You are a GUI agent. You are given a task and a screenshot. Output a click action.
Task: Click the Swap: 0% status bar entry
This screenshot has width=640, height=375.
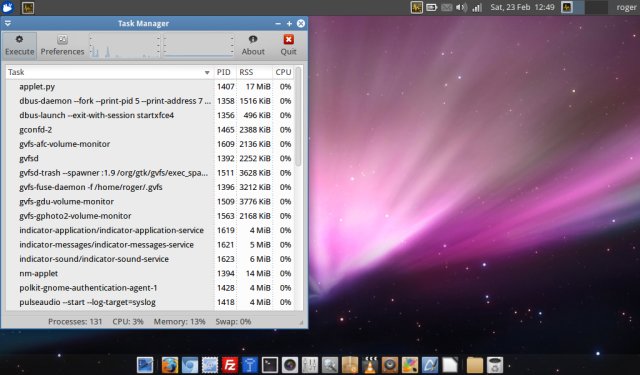pos(233,322)
